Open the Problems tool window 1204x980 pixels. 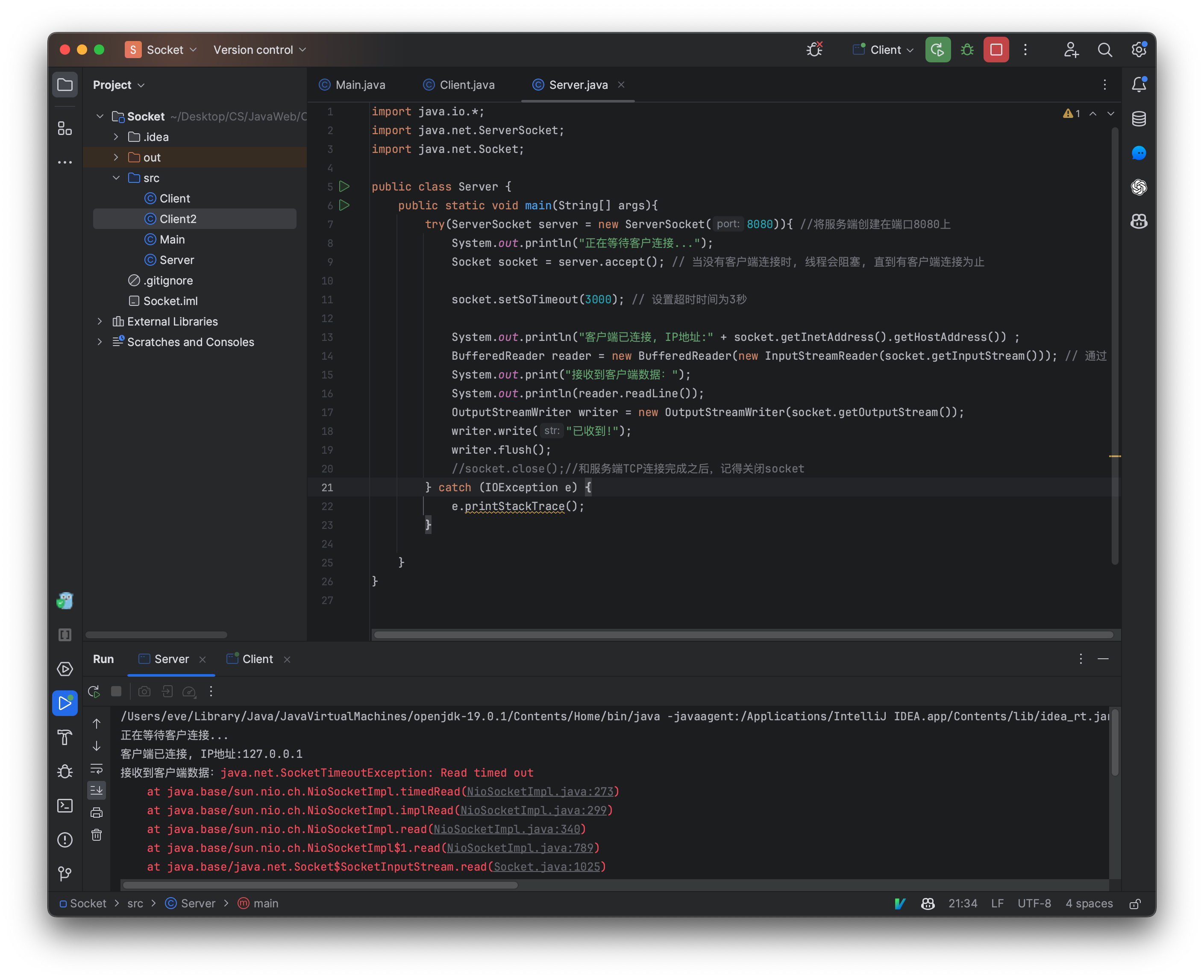[65, 840]
